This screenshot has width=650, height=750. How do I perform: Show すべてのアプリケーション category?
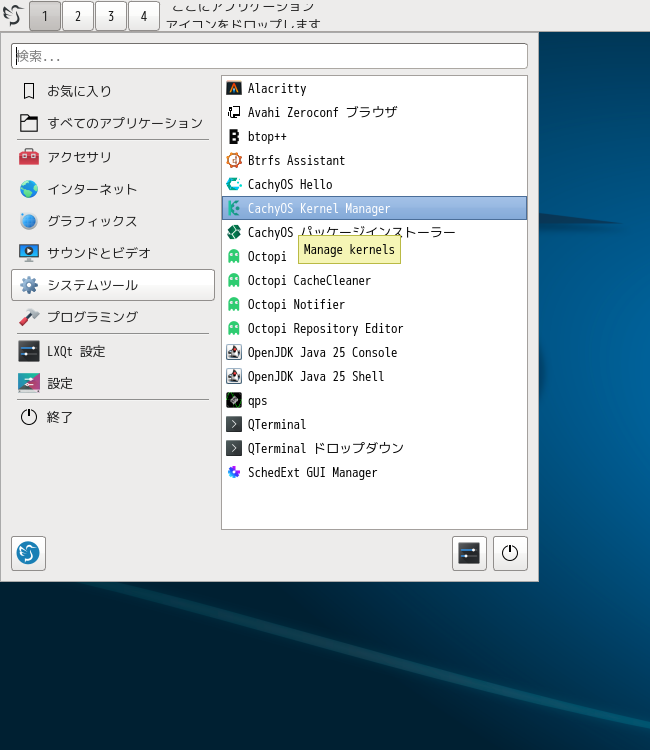point(113,123)
